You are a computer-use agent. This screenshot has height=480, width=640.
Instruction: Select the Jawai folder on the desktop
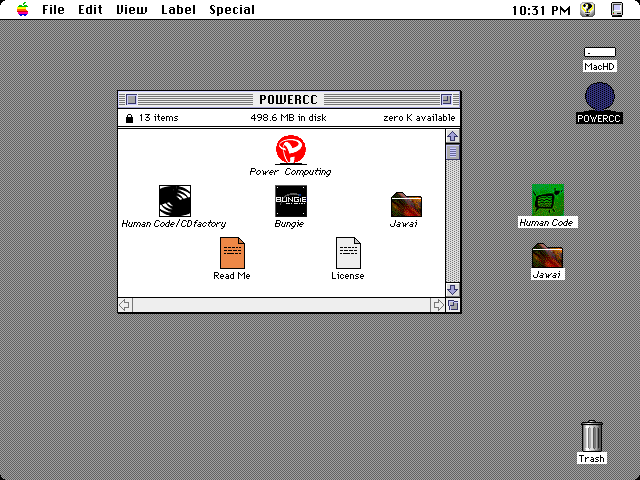(547, 256)
